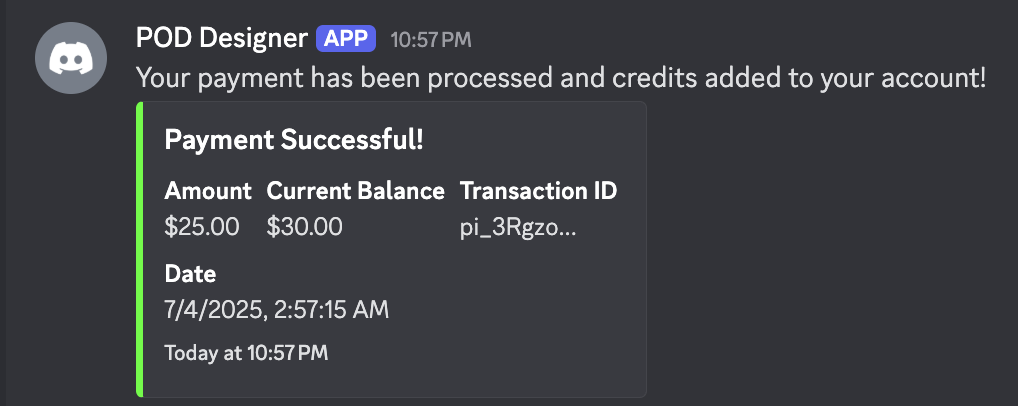Screen dimensions: 1018x406
Task: Click the Amount field label
Action: [208, 191]
